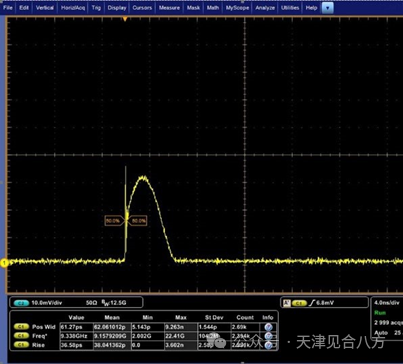This screenshot has width=403, height=364.
Task: Click the Freq max 22.41G
Action: click(175, 336)
